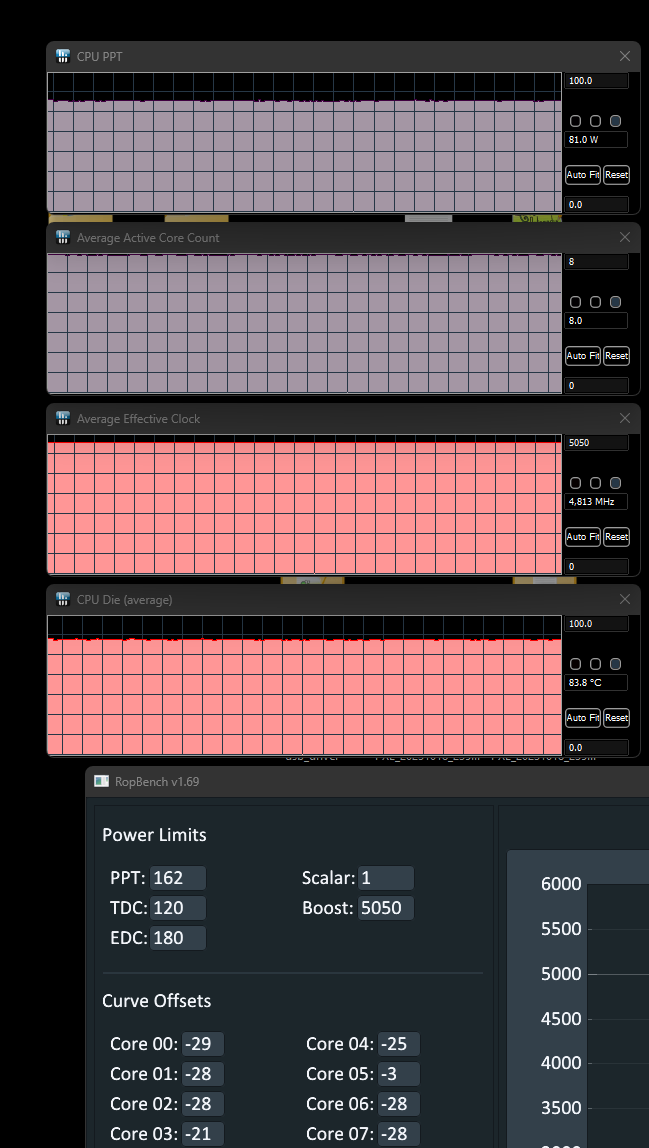Click Reset in the CPU PPT window
The width and height of the screenshot is (649, 1148).
[x=617, y=175]
